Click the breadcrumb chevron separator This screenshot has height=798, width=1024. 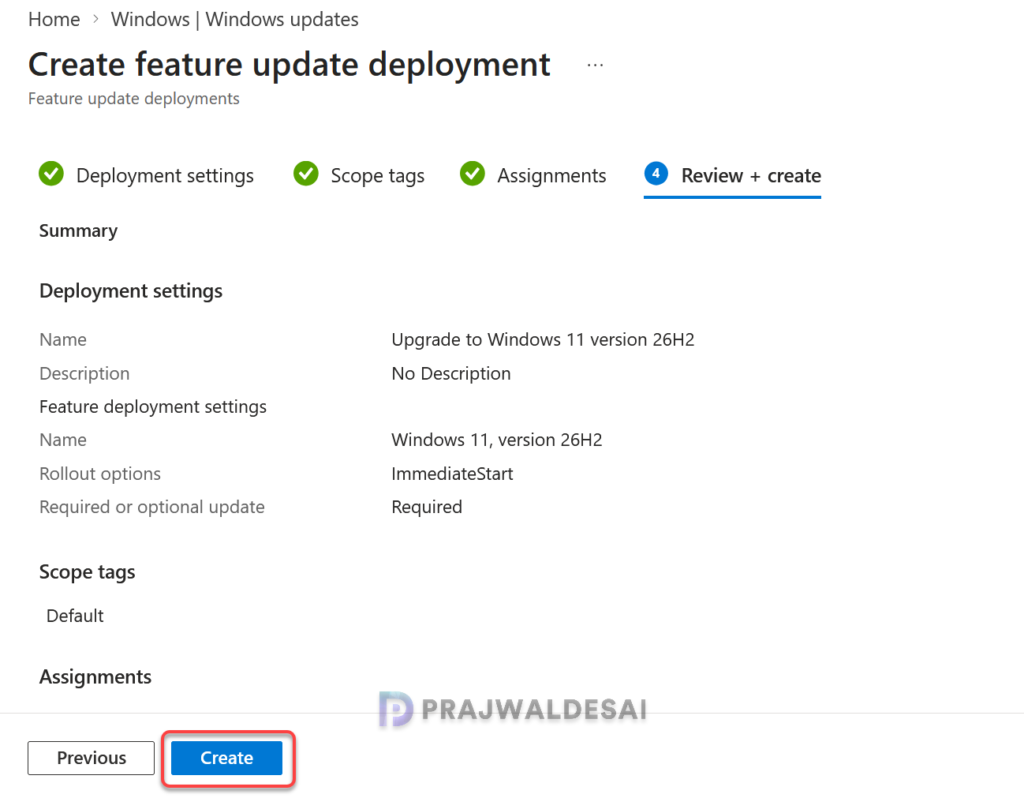click(x=95, y=19)
